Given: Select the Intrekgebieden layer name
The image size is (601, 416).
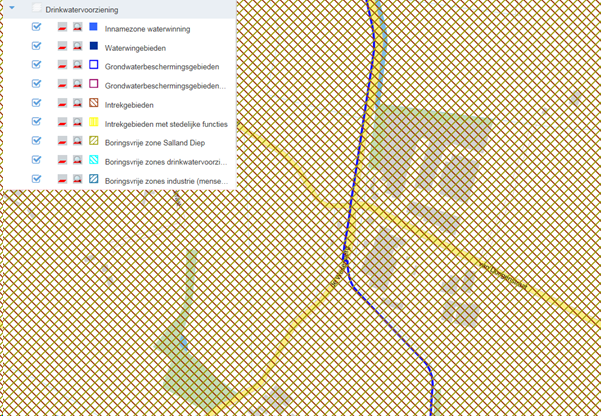Looking at the screenshot, I should (129, 105).
